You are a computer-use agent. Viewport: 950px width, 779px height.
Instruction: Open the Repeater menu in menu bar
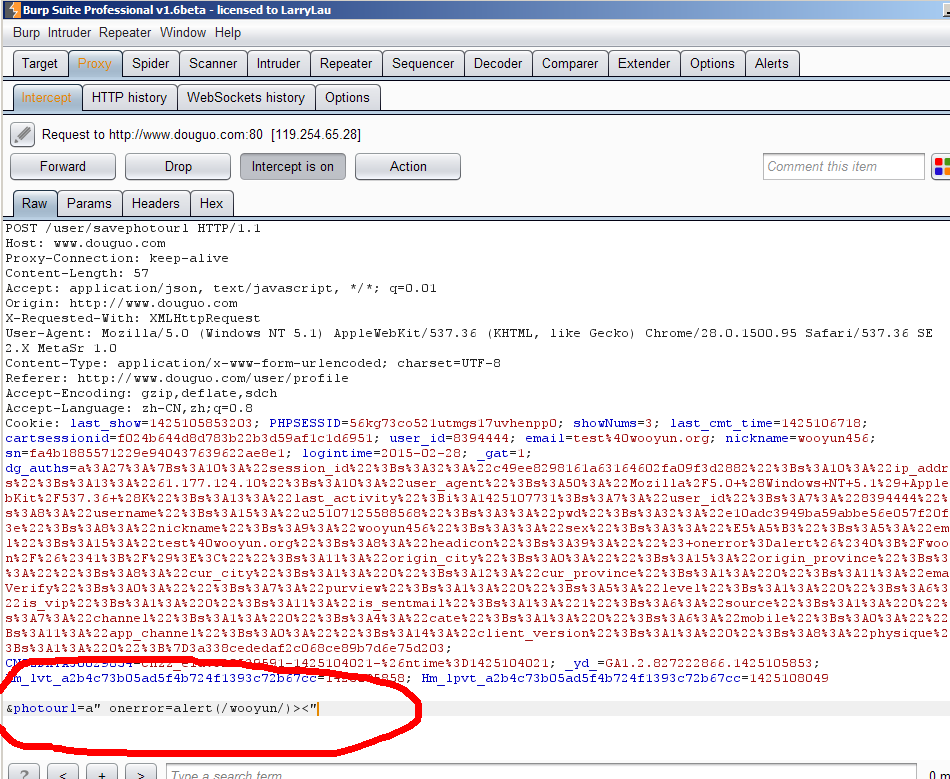125,33
